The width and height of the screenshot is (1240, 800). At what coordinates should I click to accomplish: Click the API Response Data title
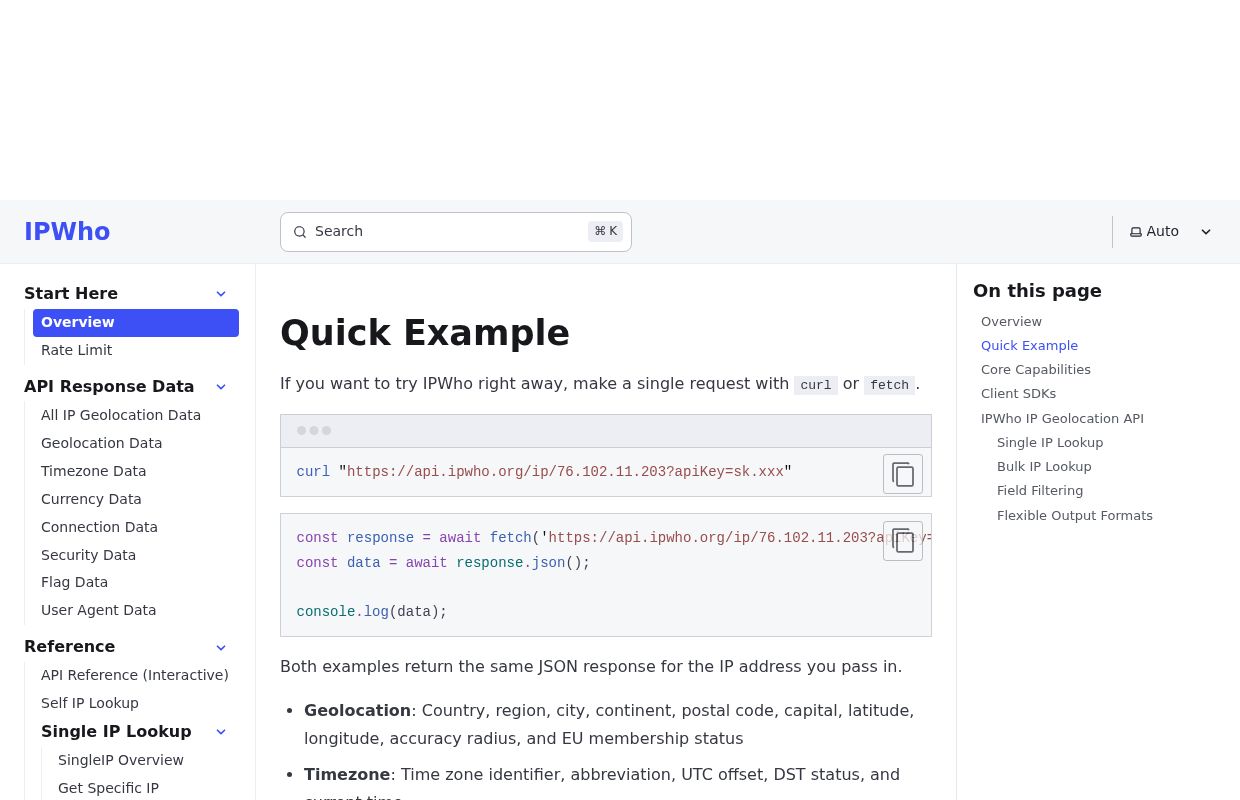(x=109, y=387)
